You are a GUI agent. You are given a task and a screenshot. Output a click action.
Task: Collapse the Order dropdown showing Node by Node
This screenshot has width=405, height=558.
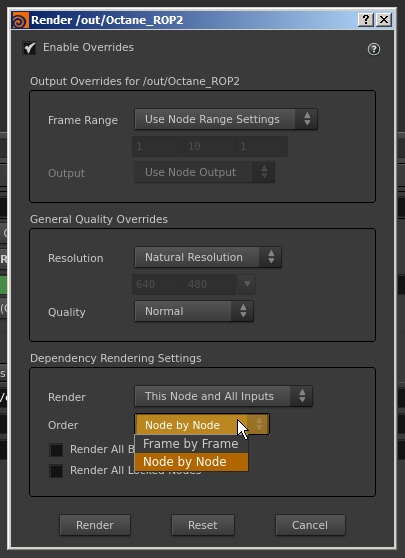tap(202, 425)
